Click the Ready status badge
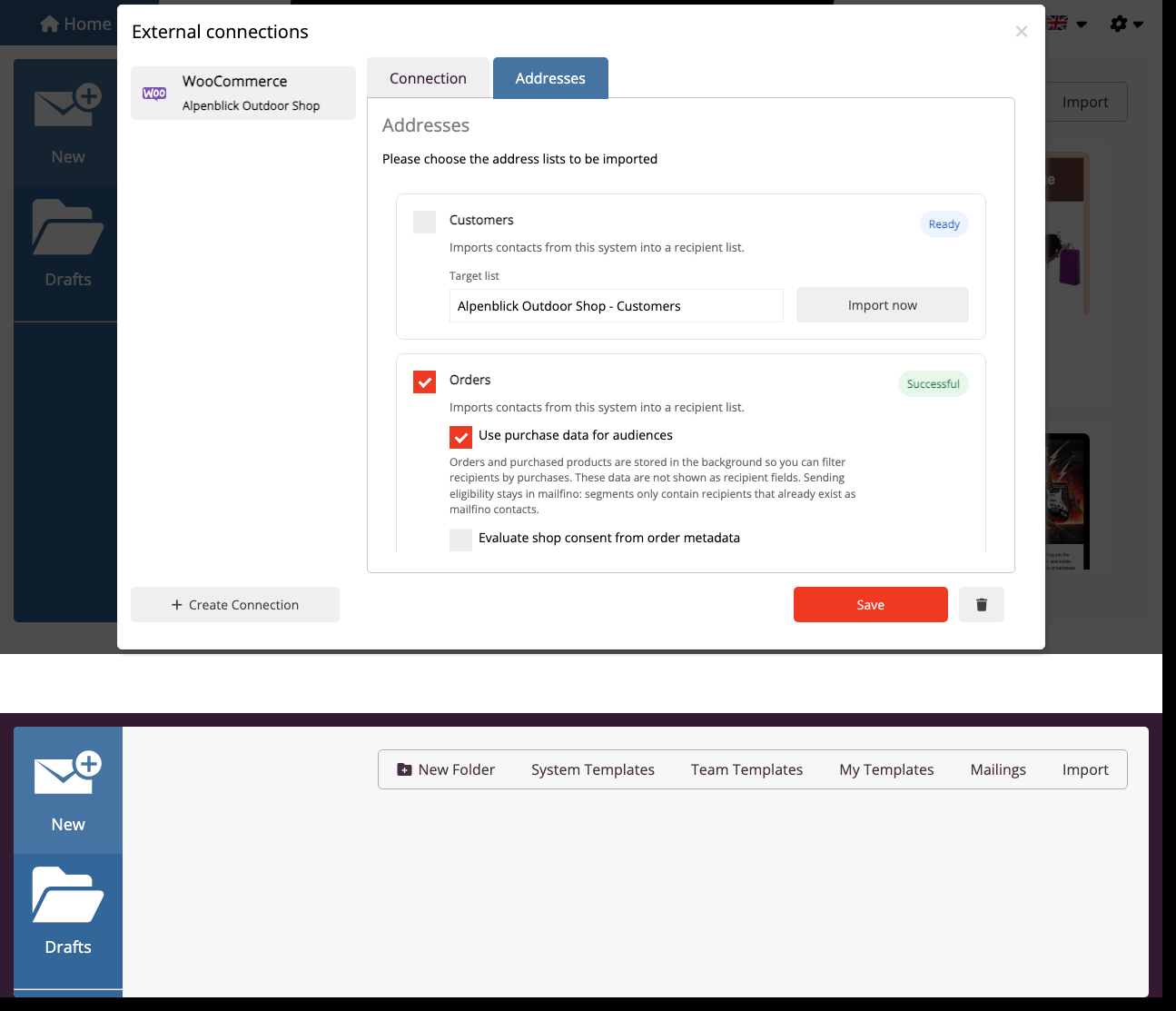Image resolution: width=1176 pixels, height=1011 pixels. click(944, 224)
